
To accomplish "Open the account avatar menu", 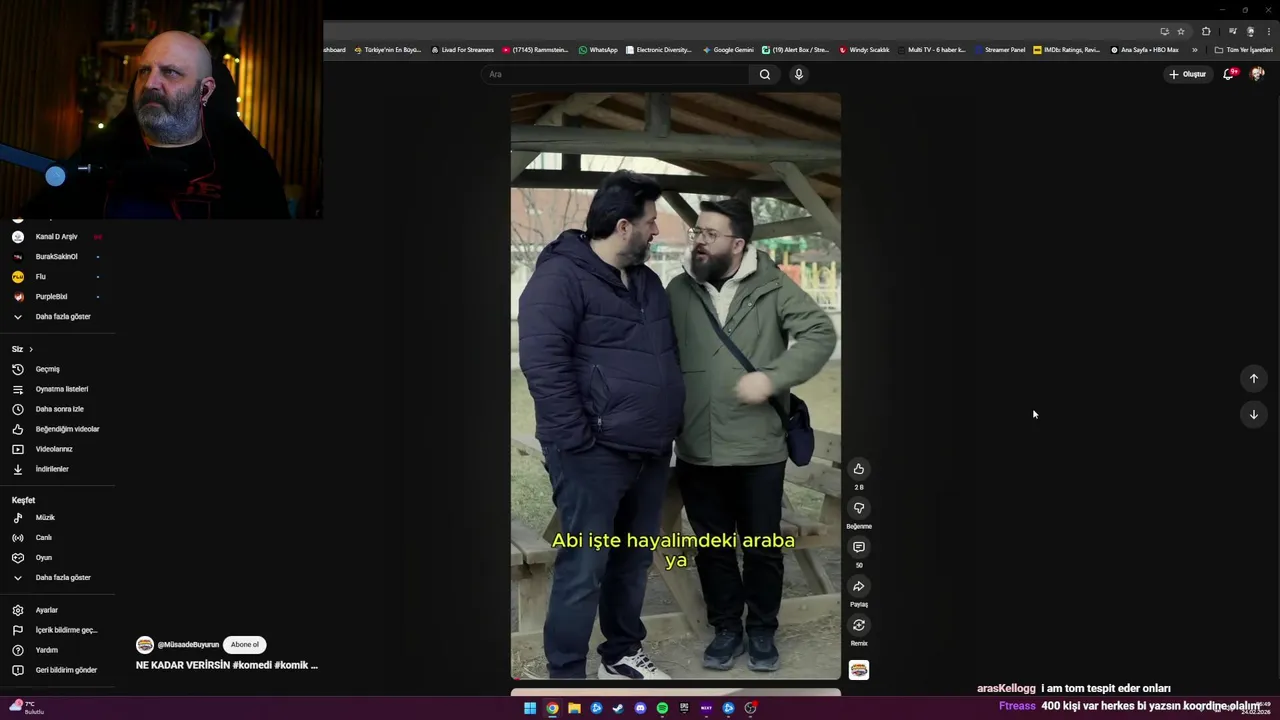I will (1258, 74).
